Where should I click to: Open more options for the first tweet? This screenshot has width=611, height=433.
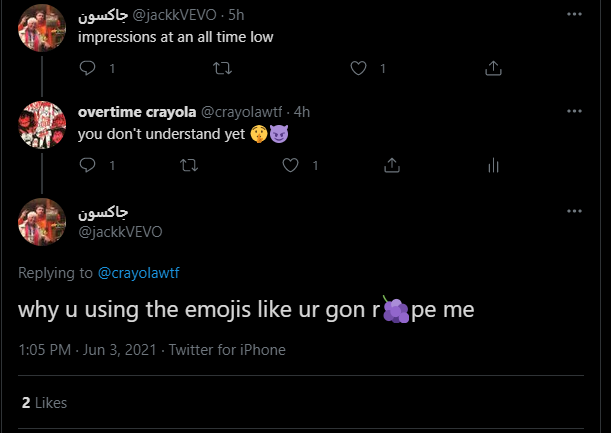(x=574, y=14)
